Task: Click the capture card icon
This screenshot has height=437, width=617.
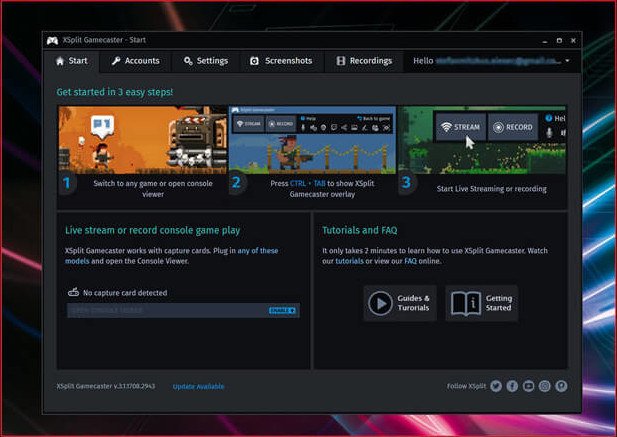Action: (73, 293)
